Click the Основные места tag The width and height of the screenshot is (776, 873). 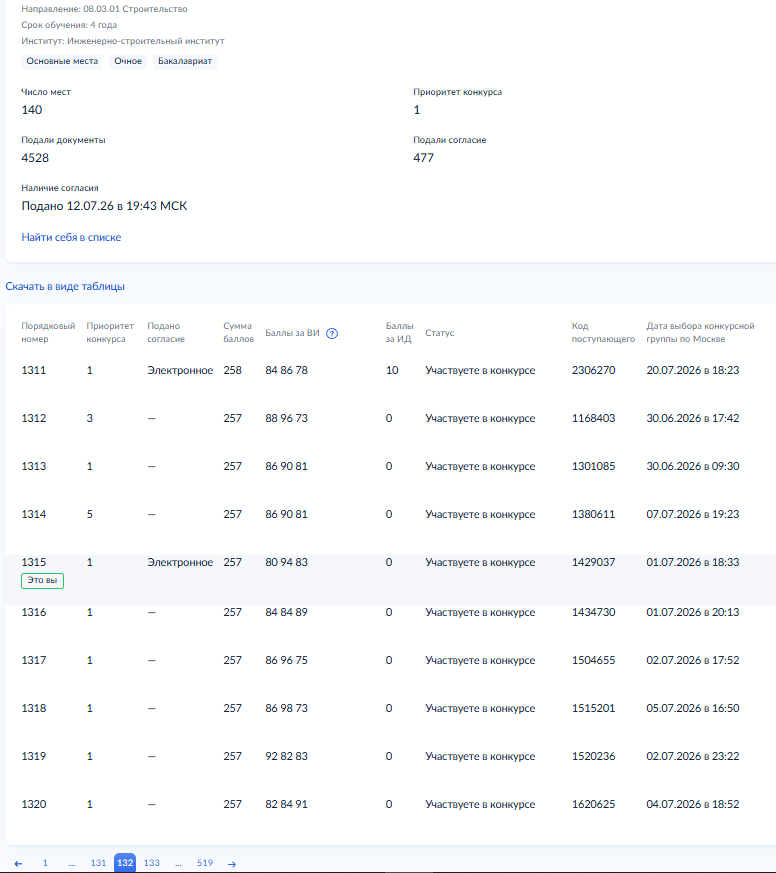(62, 61)
